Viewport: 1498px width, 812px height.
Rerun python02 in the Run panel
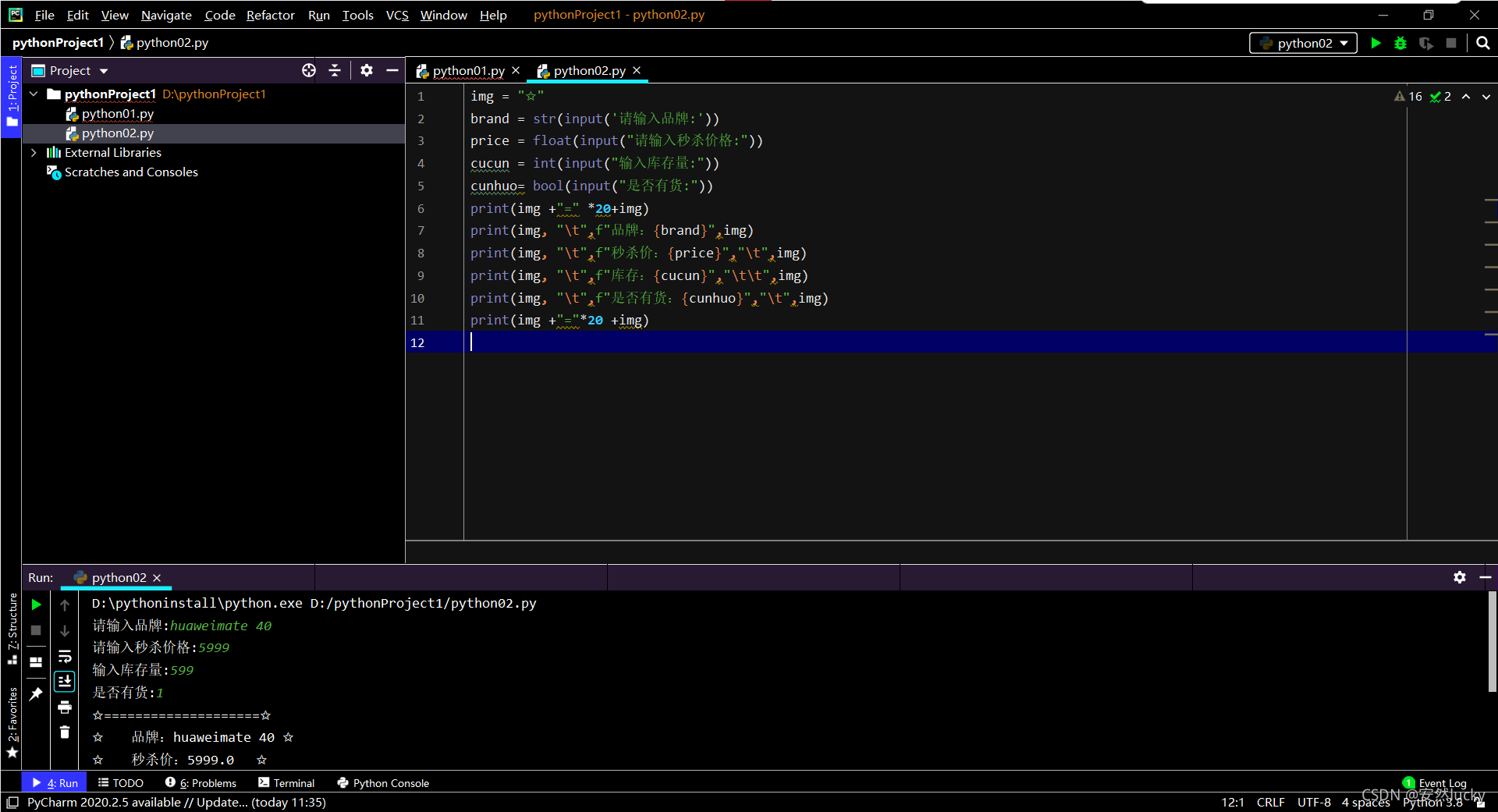point(36,605)
